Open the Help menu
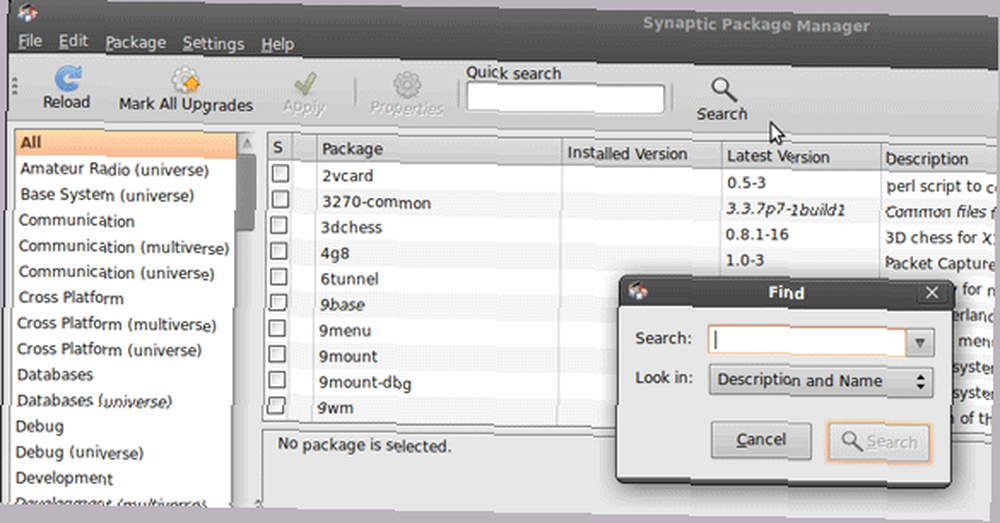Viewport: 1000px width, 523px height. [x=277, y=45]
